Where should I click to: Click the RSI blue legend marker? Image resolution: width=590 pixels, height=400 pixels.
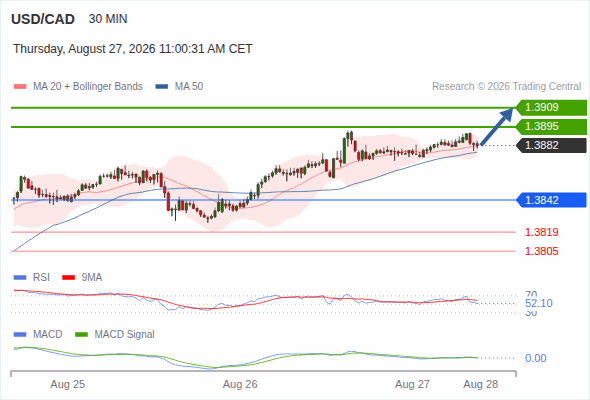(20, 278)
